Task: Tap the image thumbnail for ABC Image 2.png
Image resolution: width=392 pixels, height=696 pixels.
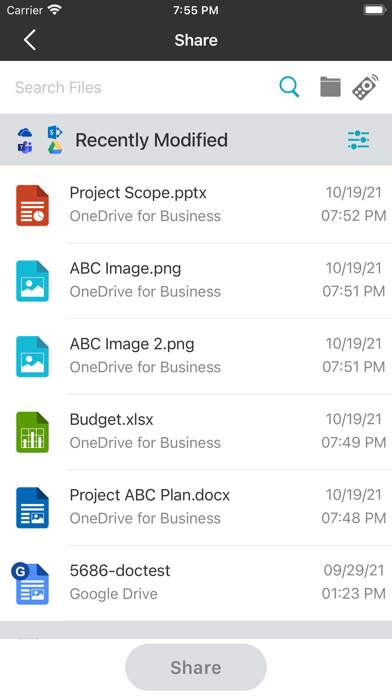Action: [32, 356]
